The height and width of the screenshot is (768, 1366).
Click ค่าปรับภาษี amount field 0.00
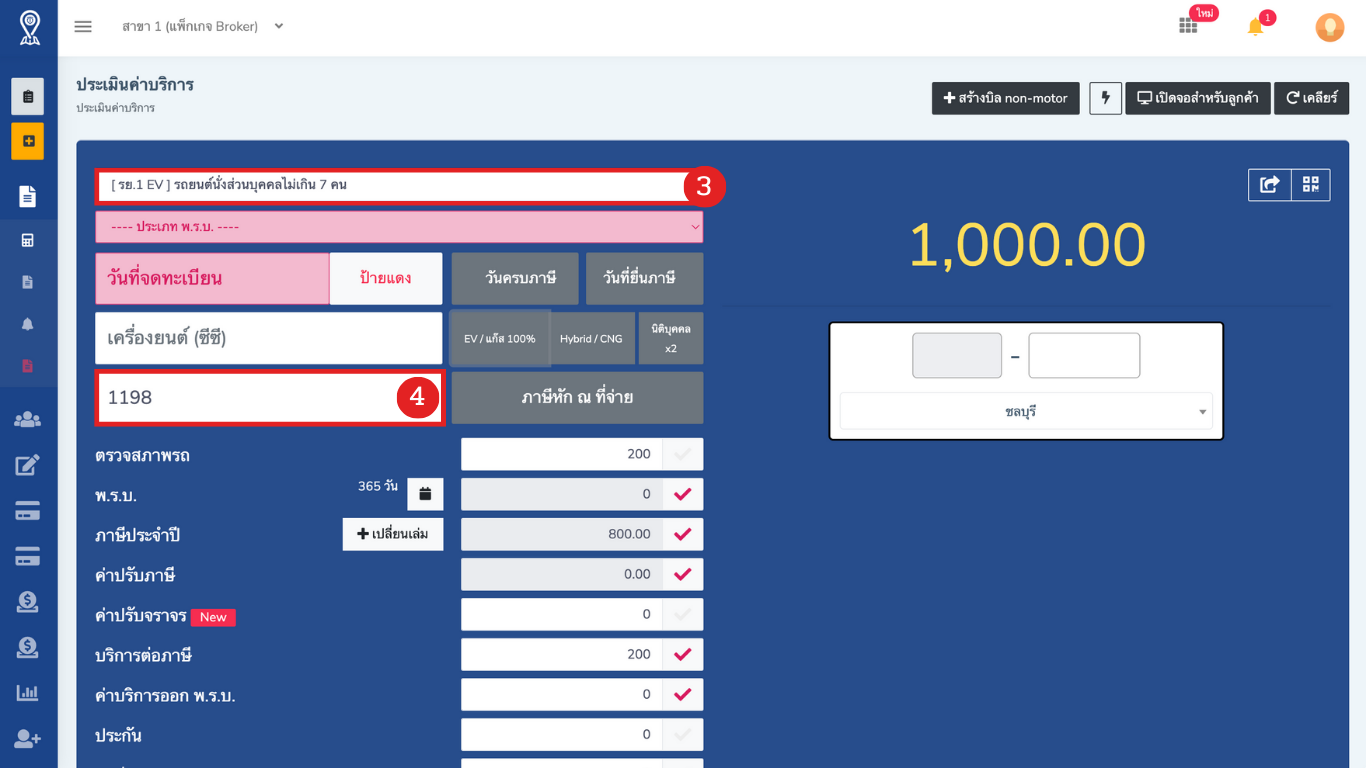[562, 574]
